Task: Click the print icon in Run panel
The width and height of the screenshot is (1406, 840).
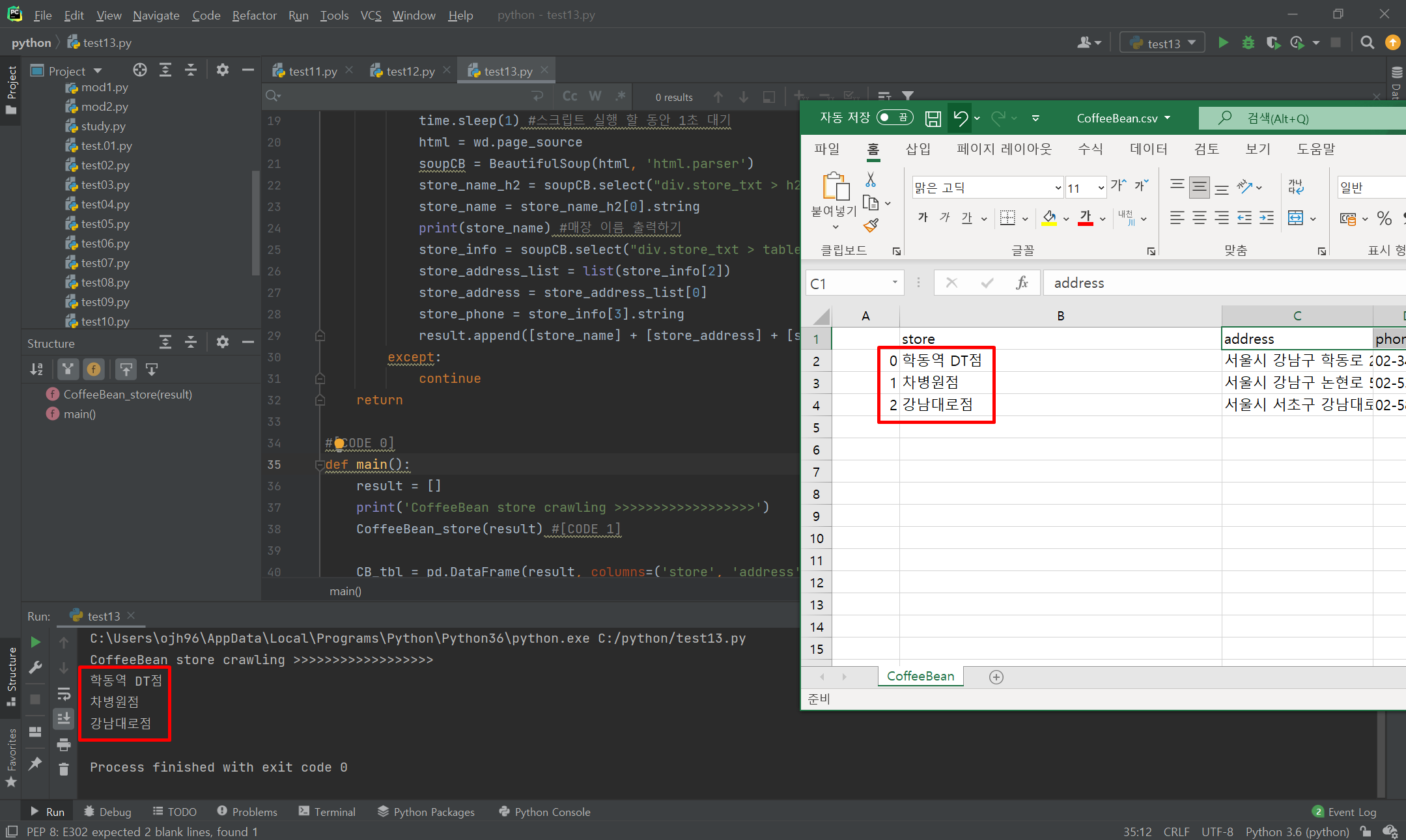Action: click(64, 744)
